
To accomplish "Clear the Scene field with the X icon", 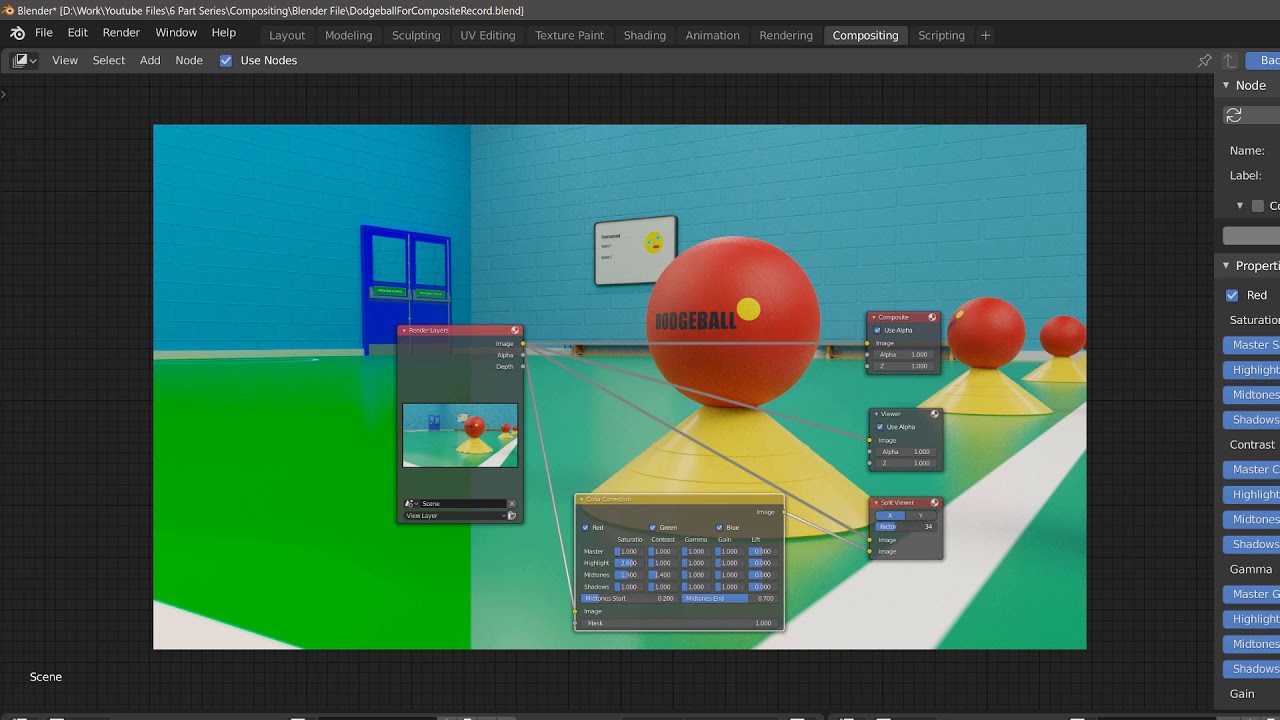I will [512, 504].
